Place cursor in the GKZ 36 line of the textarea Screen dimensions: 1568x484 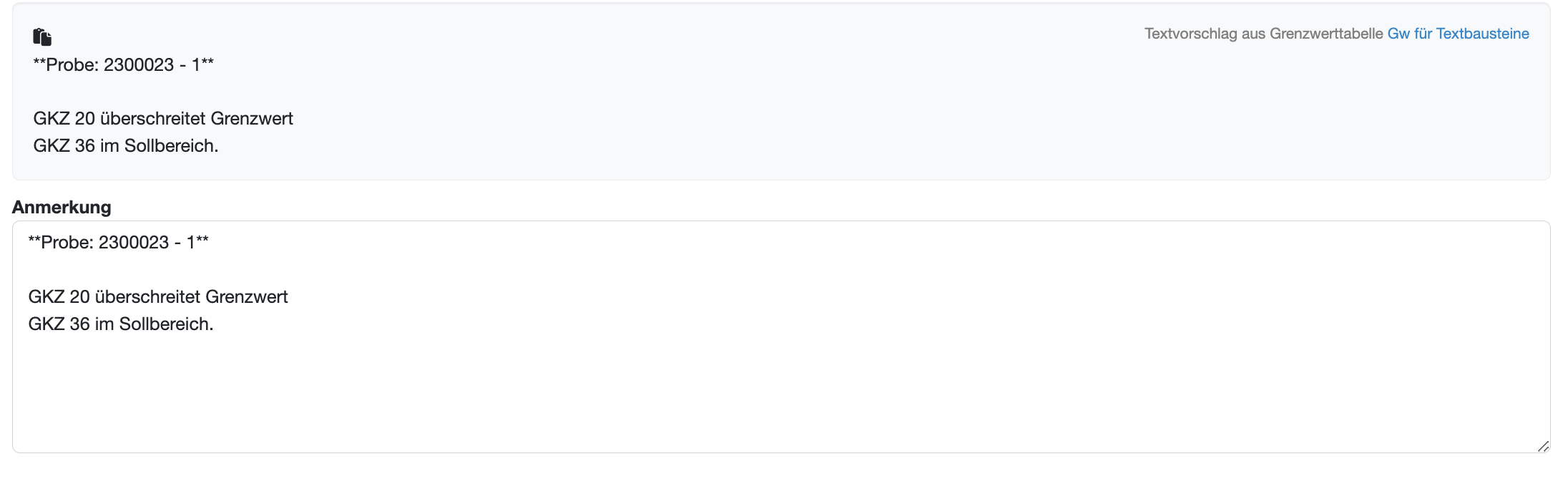pyautogui.click(x=121, y=324)
